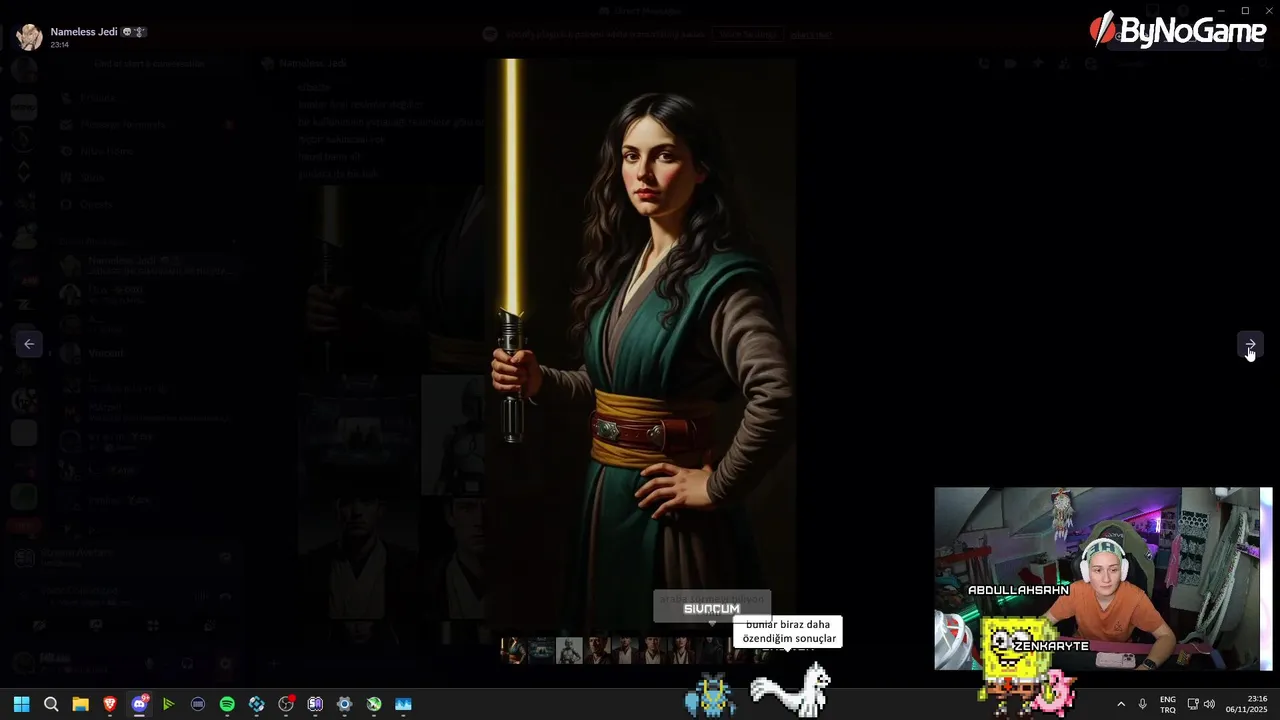This screenshot has height=720, width=1280.
Task: Select the dark teal group scene thumbnail
Action: tap(541, 651)
